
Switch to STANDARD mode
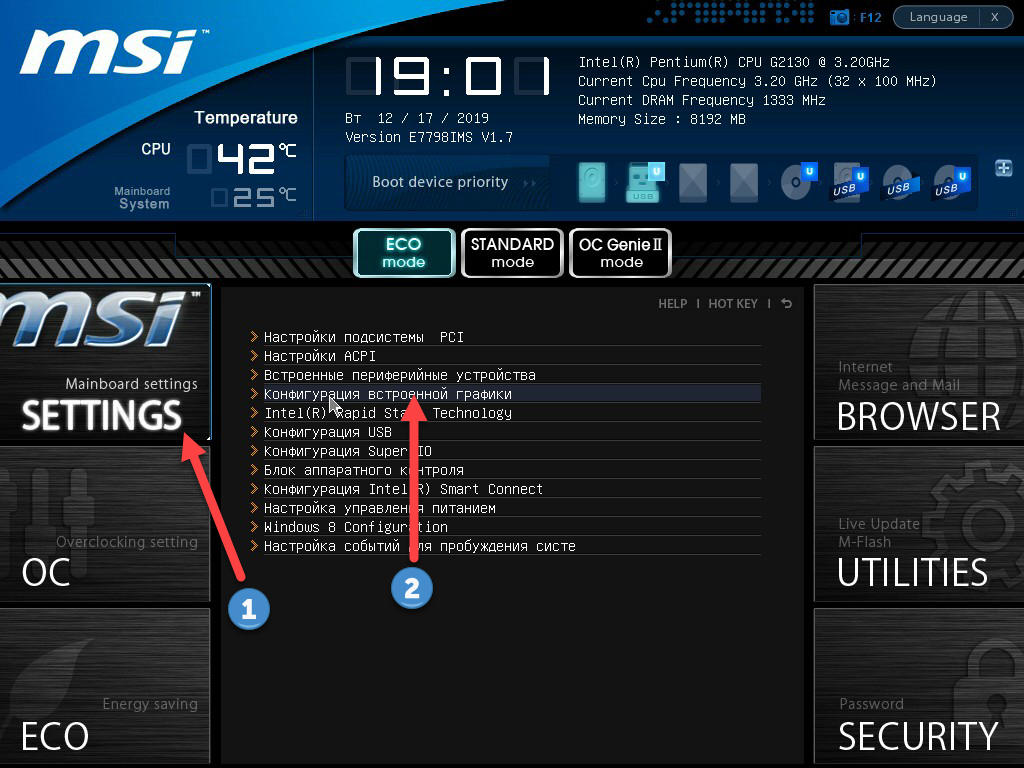click(x=512, y=253)
